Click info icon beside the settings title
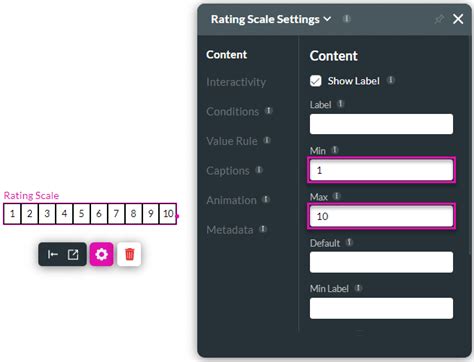The height and width of the screenshot is (362, 474). click(347, 18)
